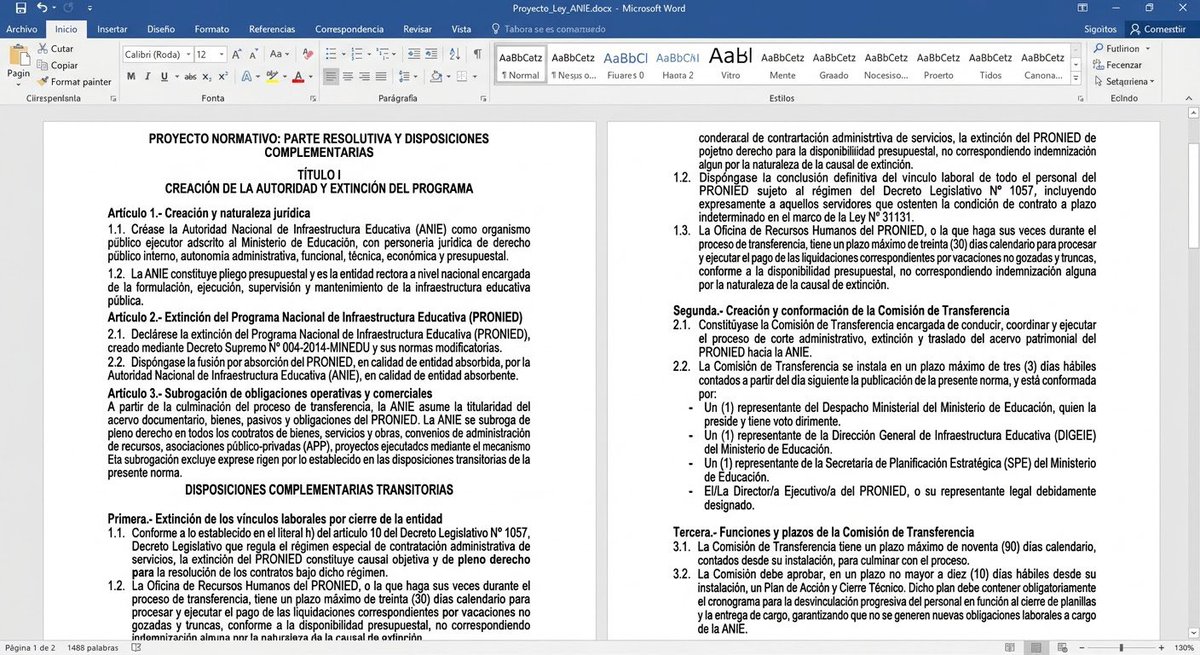
Task: Cut selection with Cutar
Action: point(55,48)
